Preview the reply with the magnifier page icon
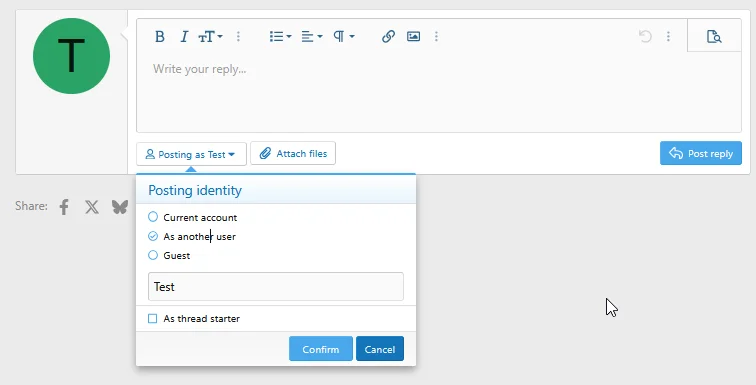Screen dimensions: 756x385 pyautogui.click(x=714, y=36)
